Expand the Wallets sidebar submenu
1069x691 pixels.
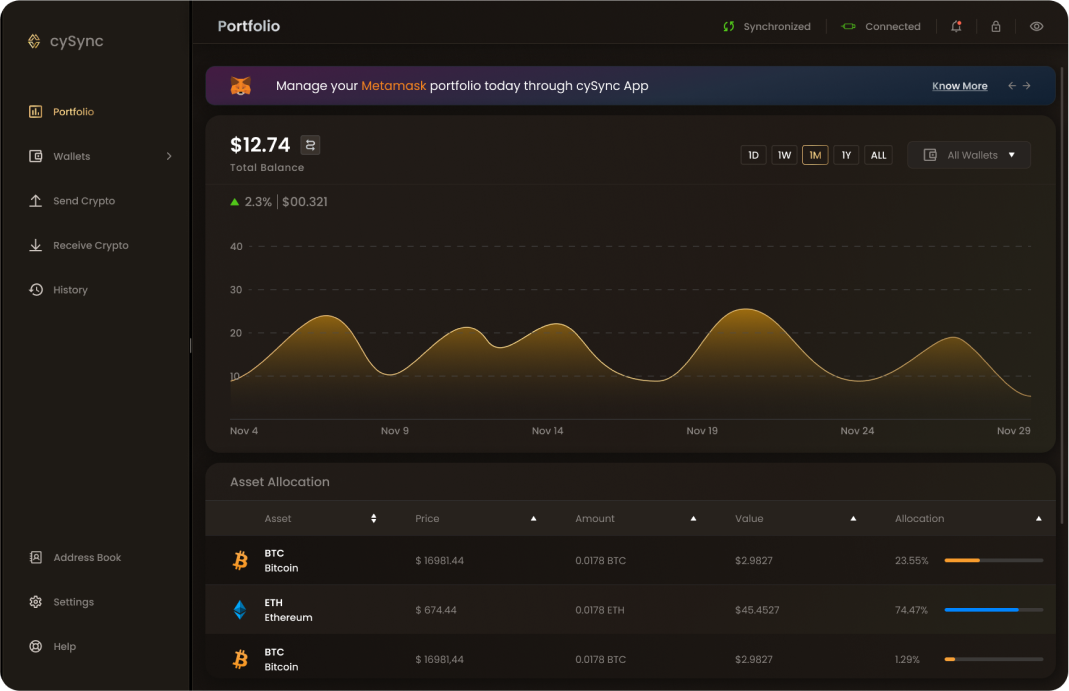(x=169, y=156)
